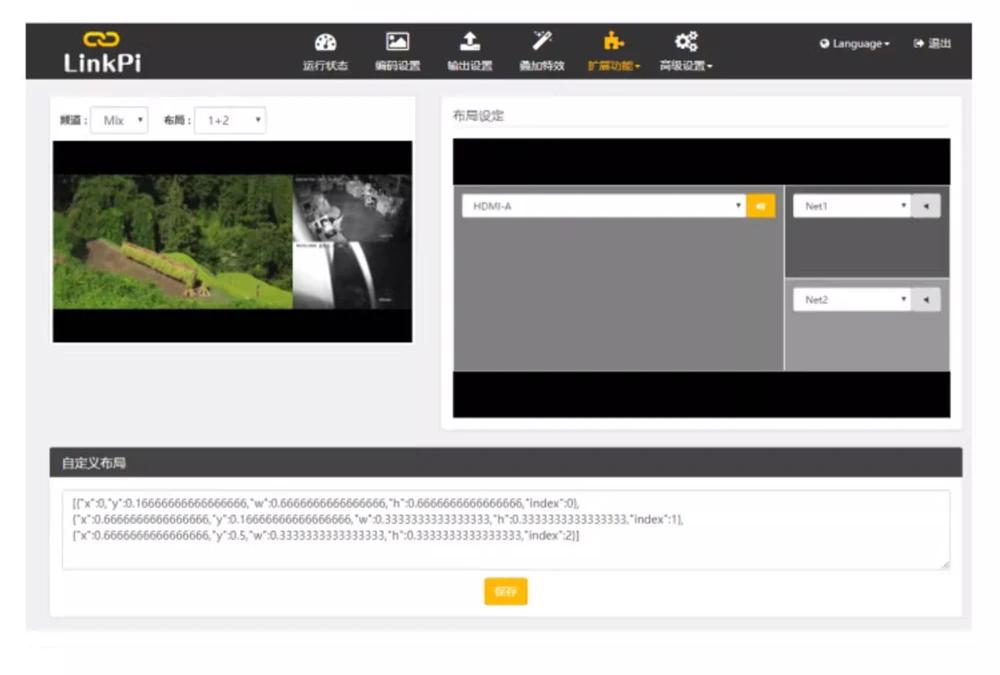This screenshot has height=675, width=1000.
Task: Toggle audio for the HDMI-A source
Action: click(x=761, y=206)
